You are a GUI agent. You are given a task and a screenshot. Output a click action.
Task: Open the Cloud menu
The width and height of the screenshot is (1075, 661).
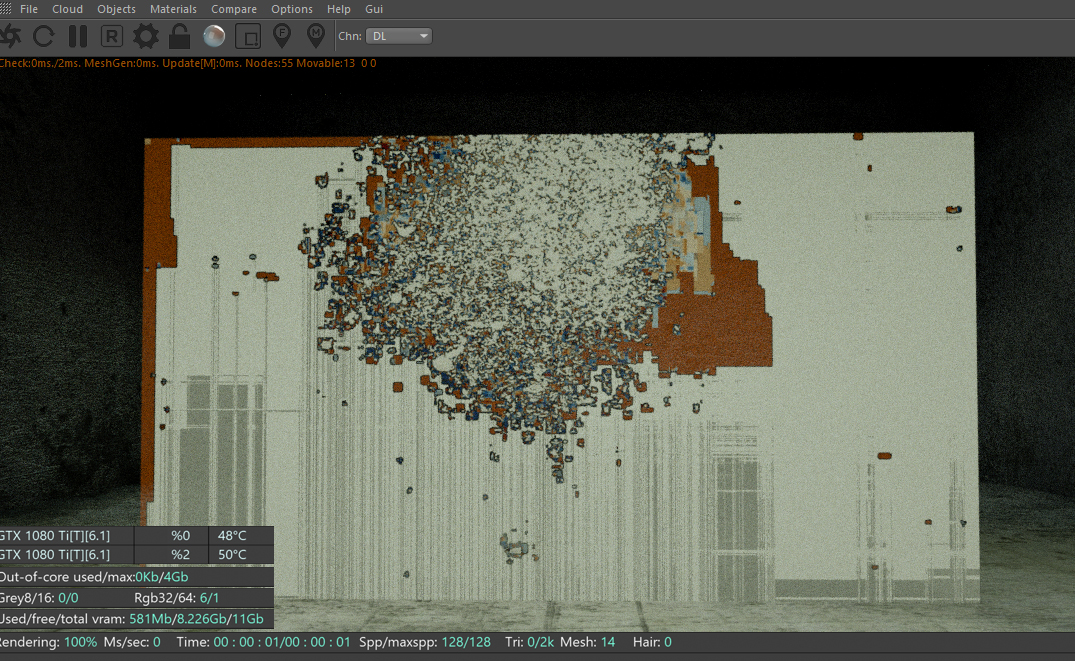click(x=67, y=9)
